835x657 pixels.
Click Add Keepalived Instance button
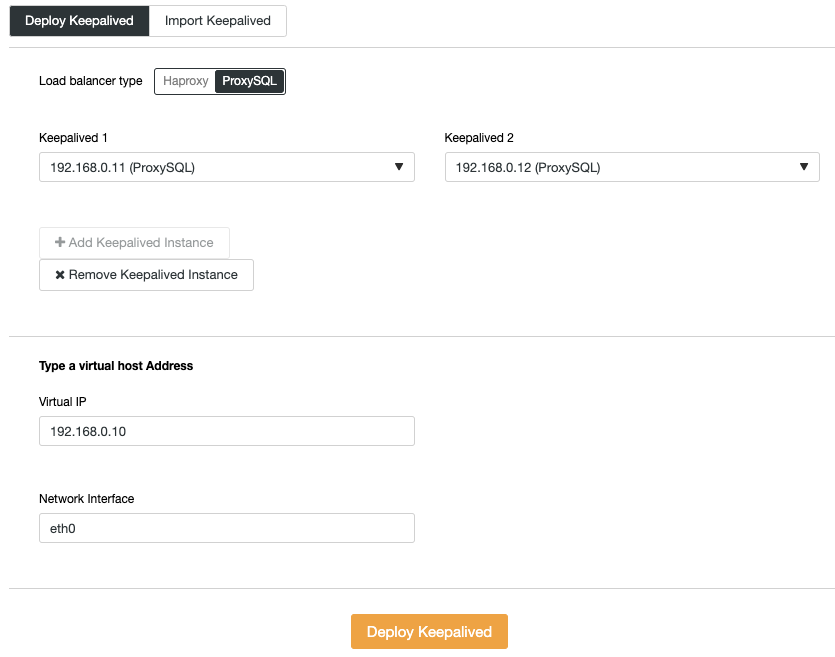pyautogui.click(x=134, y=243)
